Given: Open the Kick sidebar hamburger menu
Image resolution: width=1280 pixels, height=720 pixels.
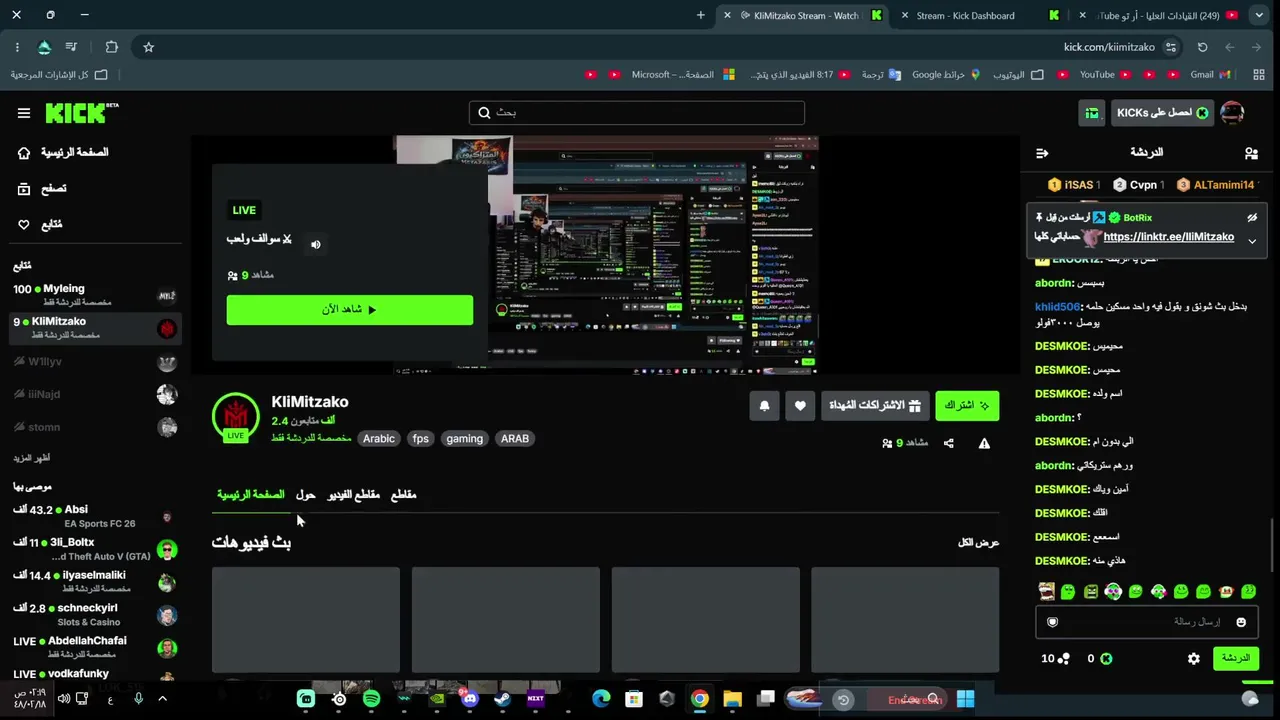Looking at the screenshot, I should tap(24, 113).
